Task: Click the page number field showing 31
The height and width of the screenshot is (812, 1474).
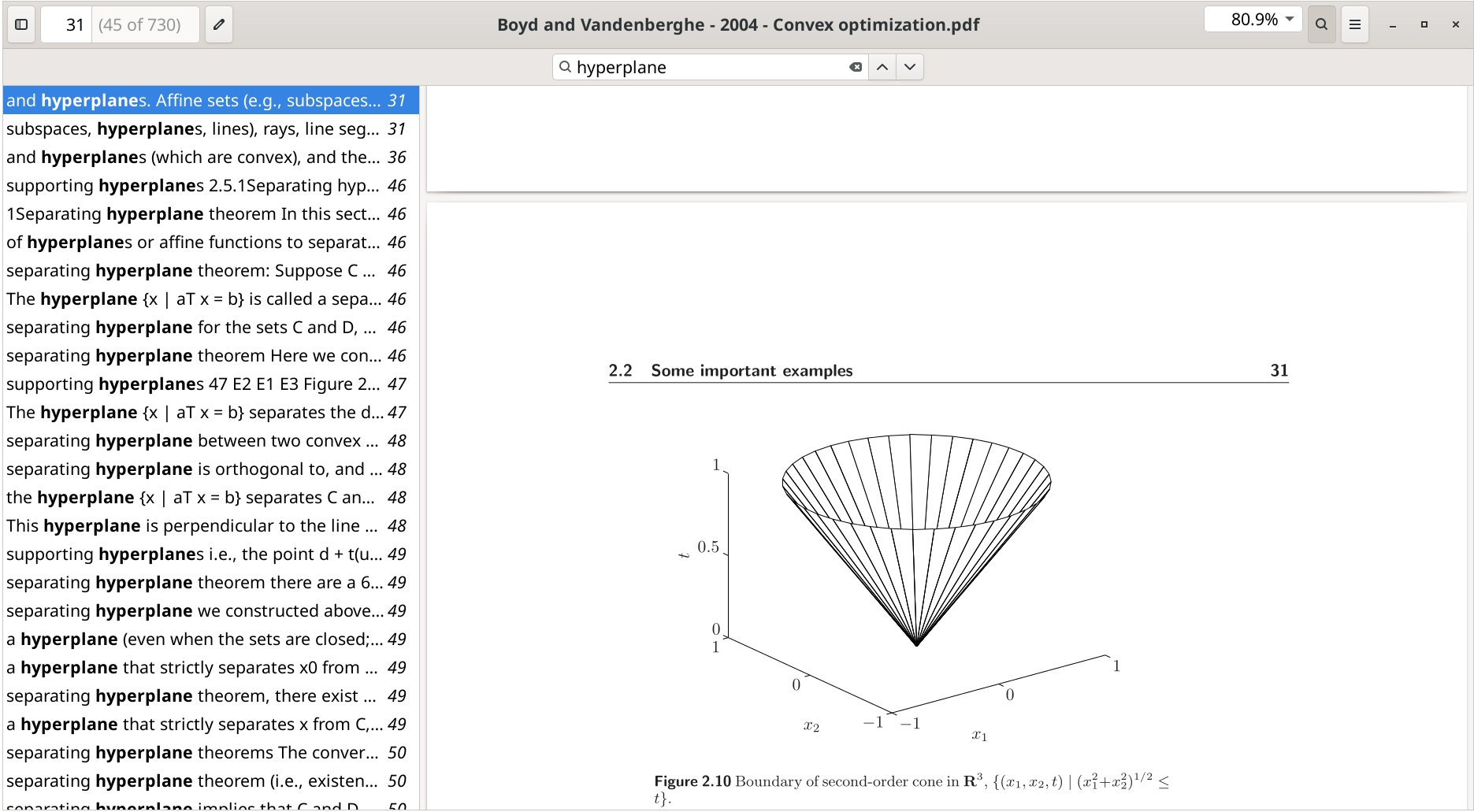Action: (67, 24)
